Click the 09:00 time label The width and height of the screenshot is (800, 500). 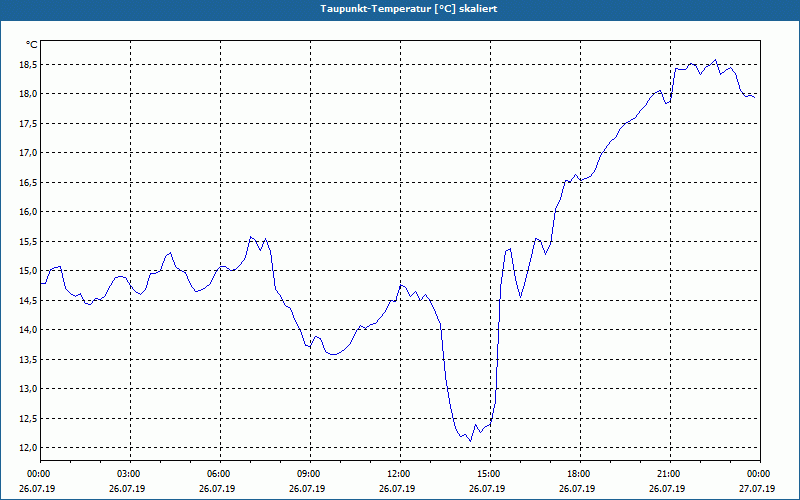[x=310, y=474]
